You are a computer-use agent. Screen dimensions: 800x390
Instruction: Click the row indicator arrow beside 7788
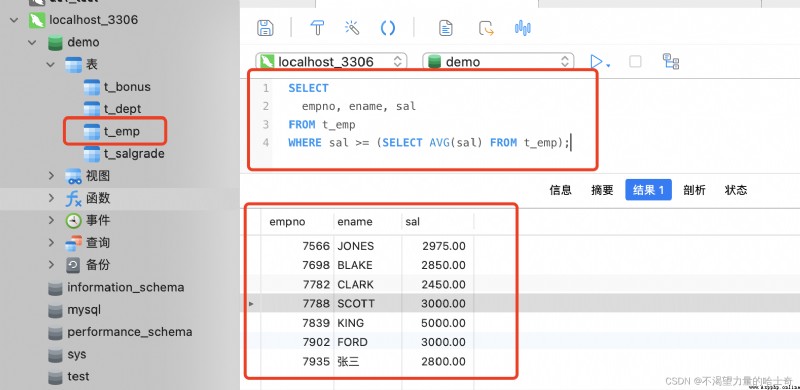(x=251, y=304)
